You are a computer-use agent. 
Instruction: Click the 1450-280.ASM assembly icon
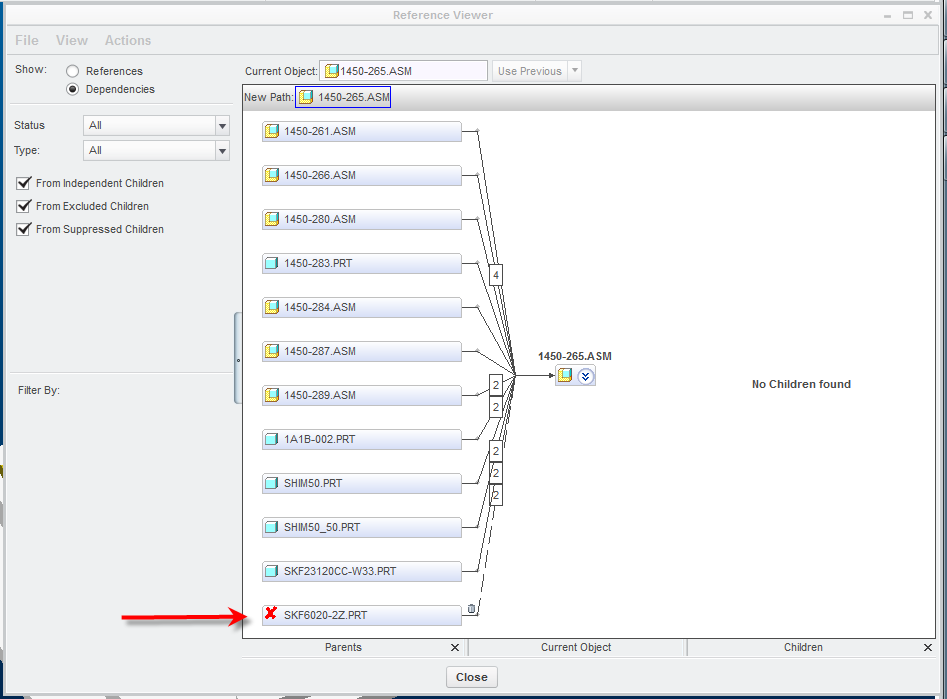[x=272, y=219]
